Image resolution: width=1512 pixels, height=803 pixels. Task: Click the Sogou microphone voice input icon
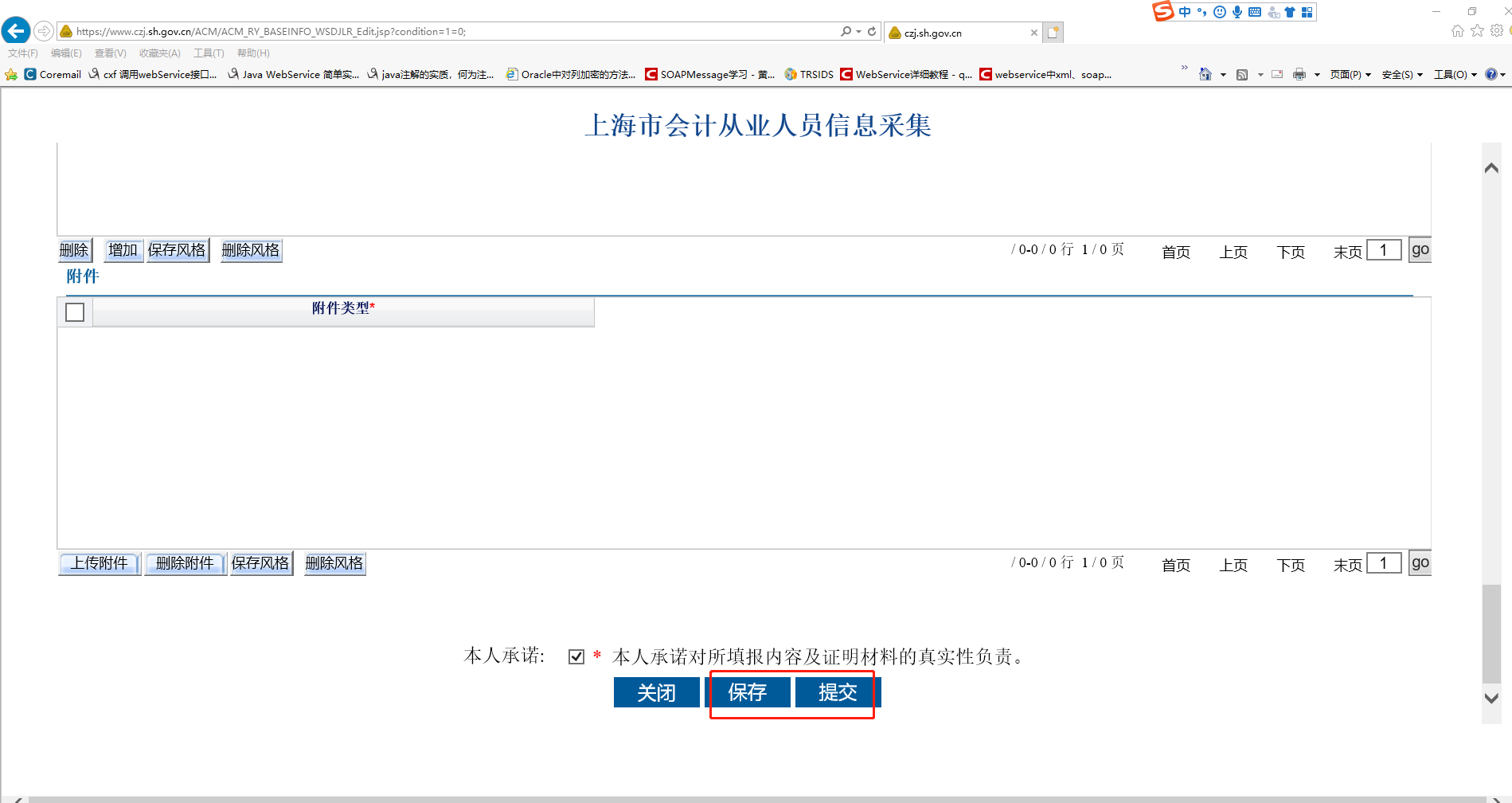pos(1237,12)
